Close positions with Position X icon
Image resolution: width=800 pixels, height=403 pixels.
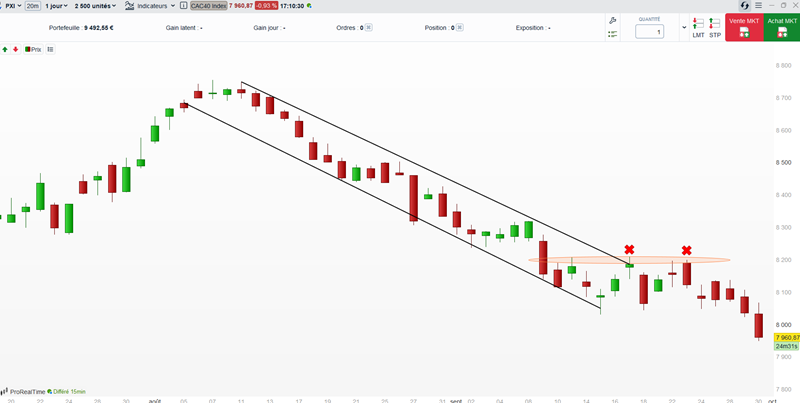point(460,28)
